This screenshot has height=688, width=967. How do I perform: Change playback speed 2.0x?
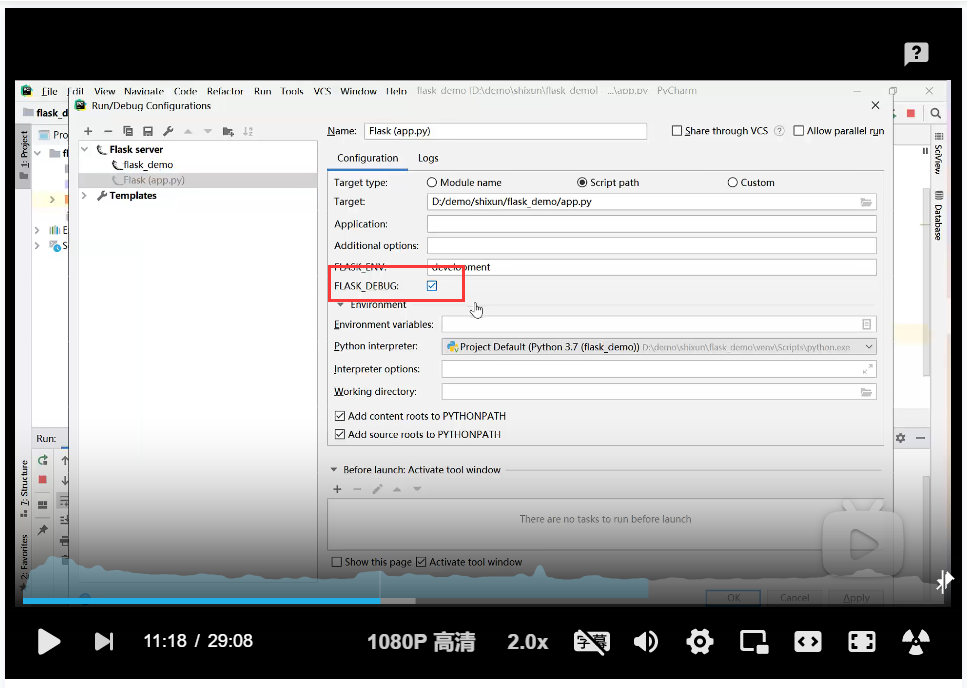click(527, 642)
